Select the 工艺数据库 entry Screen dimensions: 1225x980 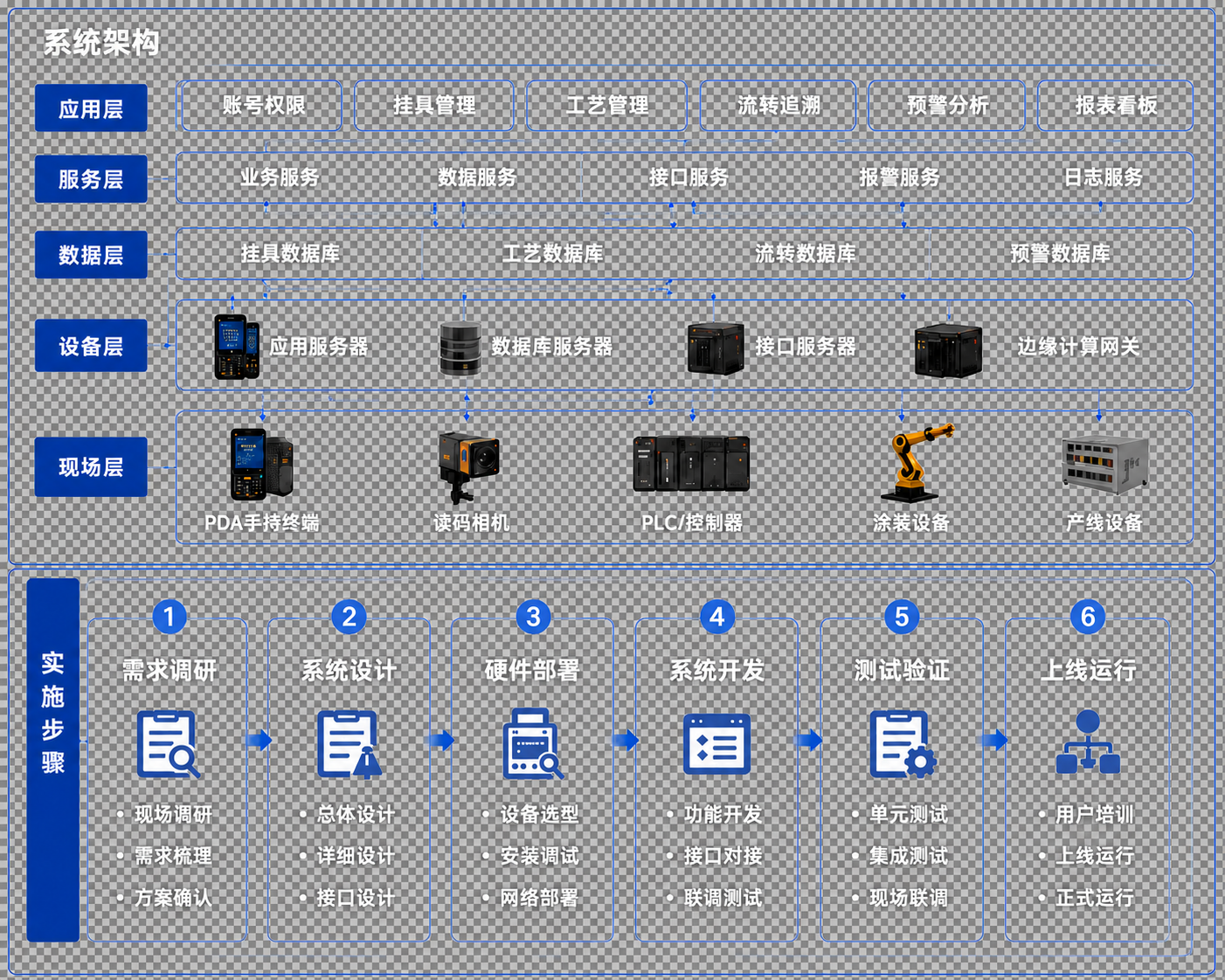coord(552,254)
